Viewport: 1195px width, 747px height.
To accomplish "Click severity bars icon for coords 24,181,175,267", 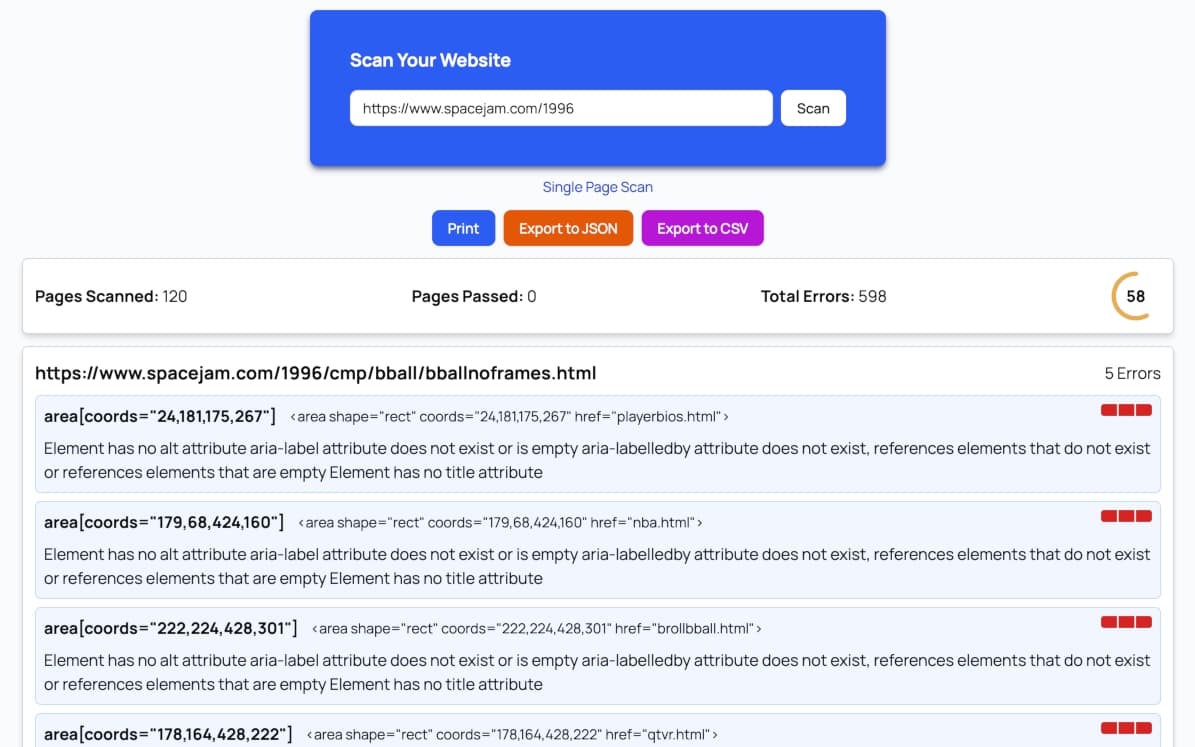I will pos(1126,410).
